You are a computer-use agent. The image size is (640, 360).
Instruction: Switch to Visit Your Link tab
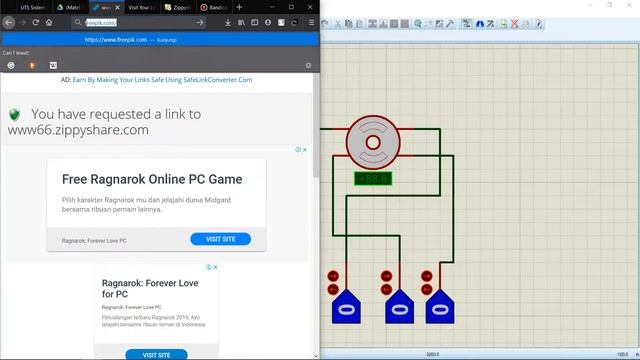(141, 7)
